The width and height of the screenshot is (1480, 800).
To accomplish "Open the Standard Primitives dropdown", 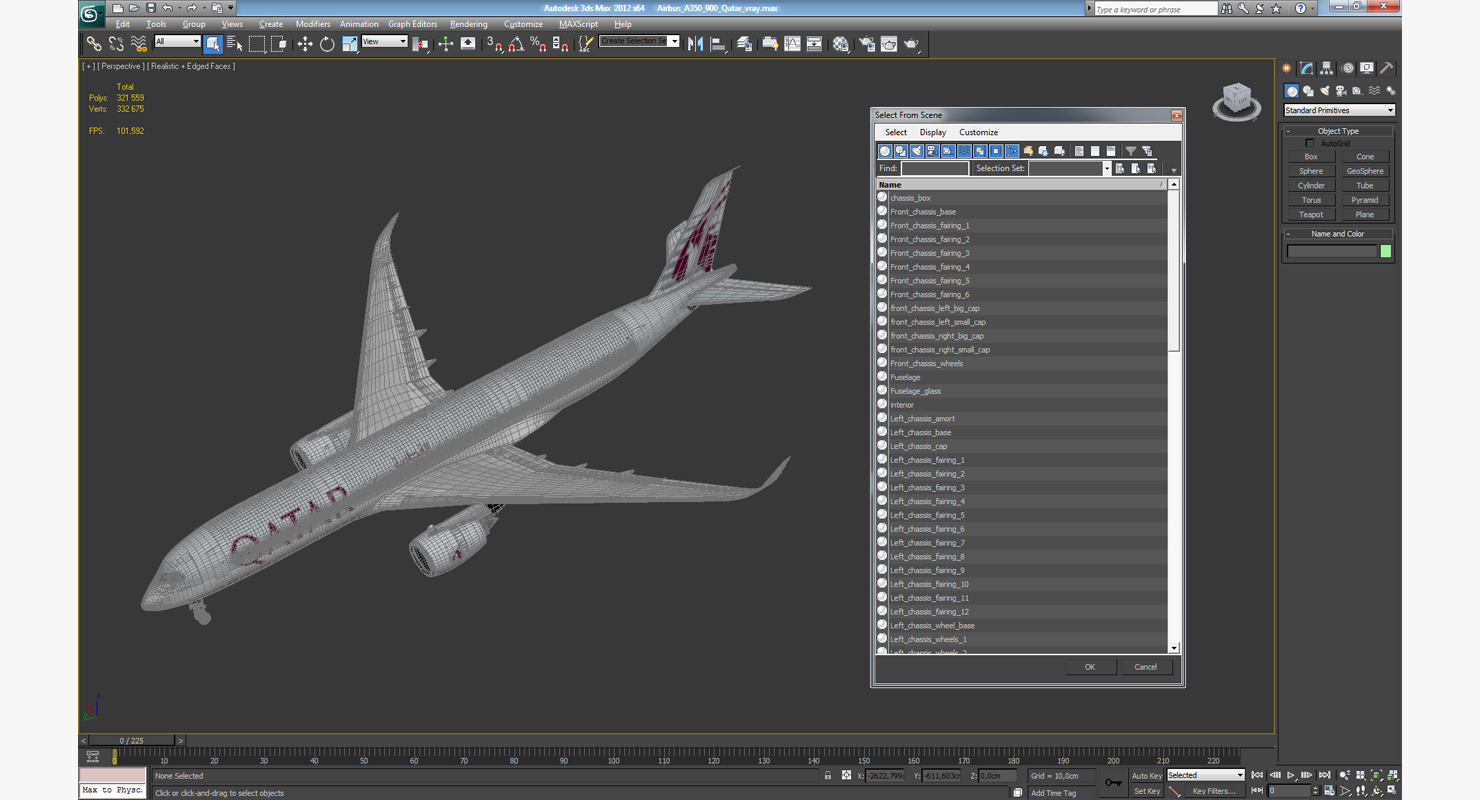I will point(1339,110).
